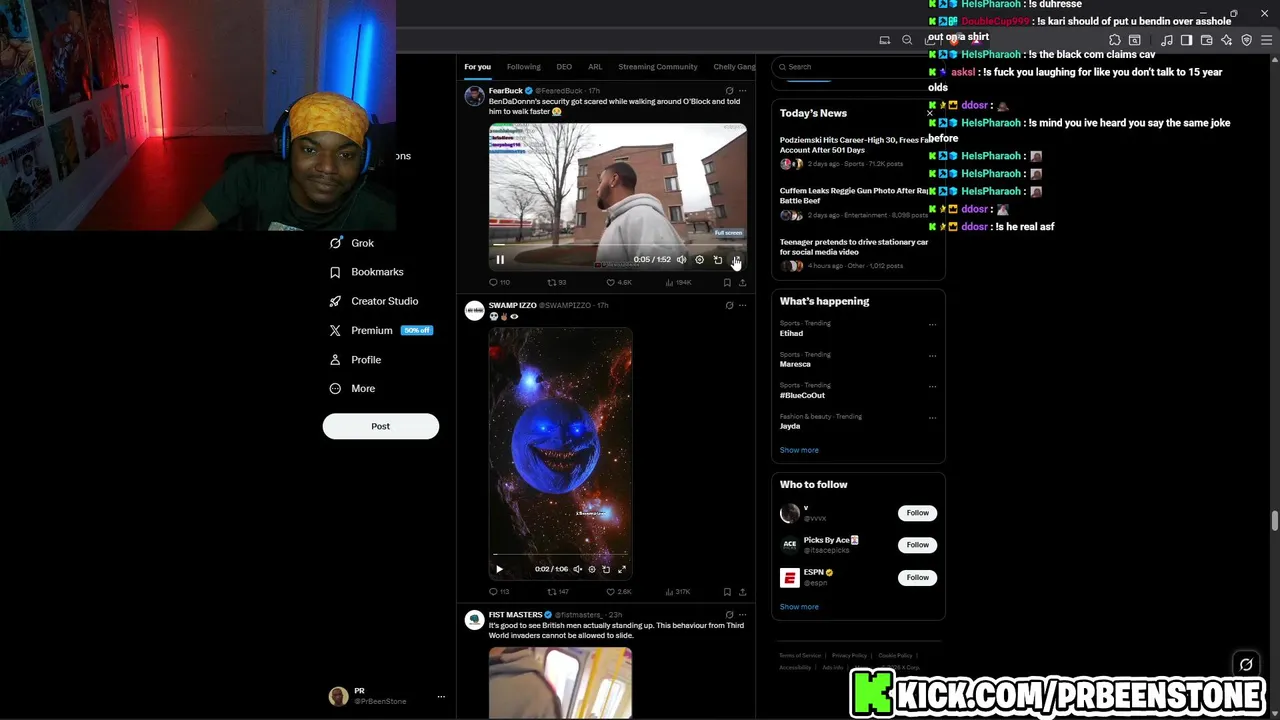The height and width of the screenshot is (720, 1280).
Task: Seek on the FearBuck video progress bar
Action: coord(617,244)
